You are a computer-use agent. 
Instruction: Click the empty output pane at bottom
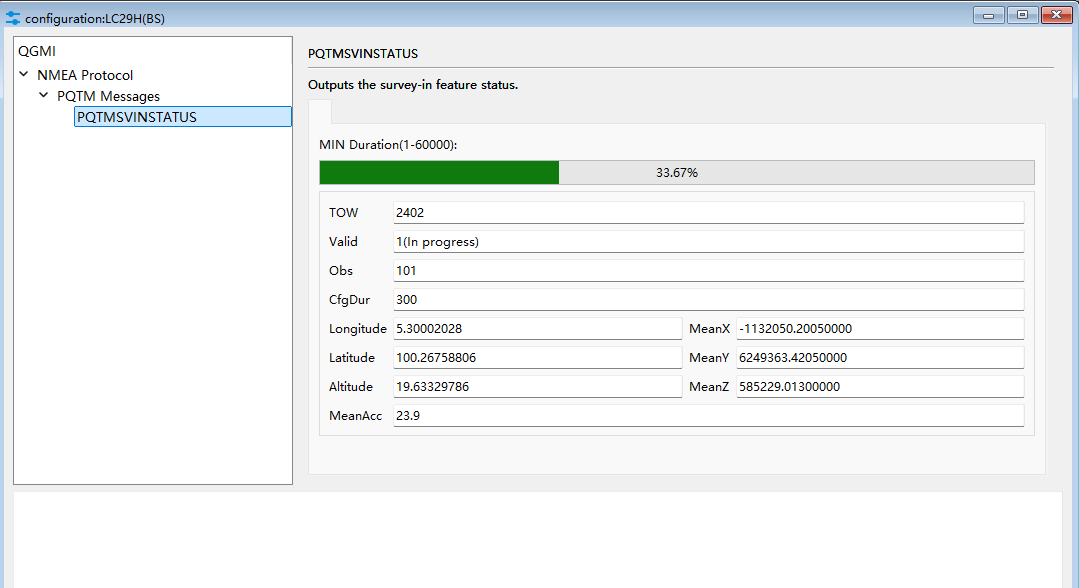[538, 540]
